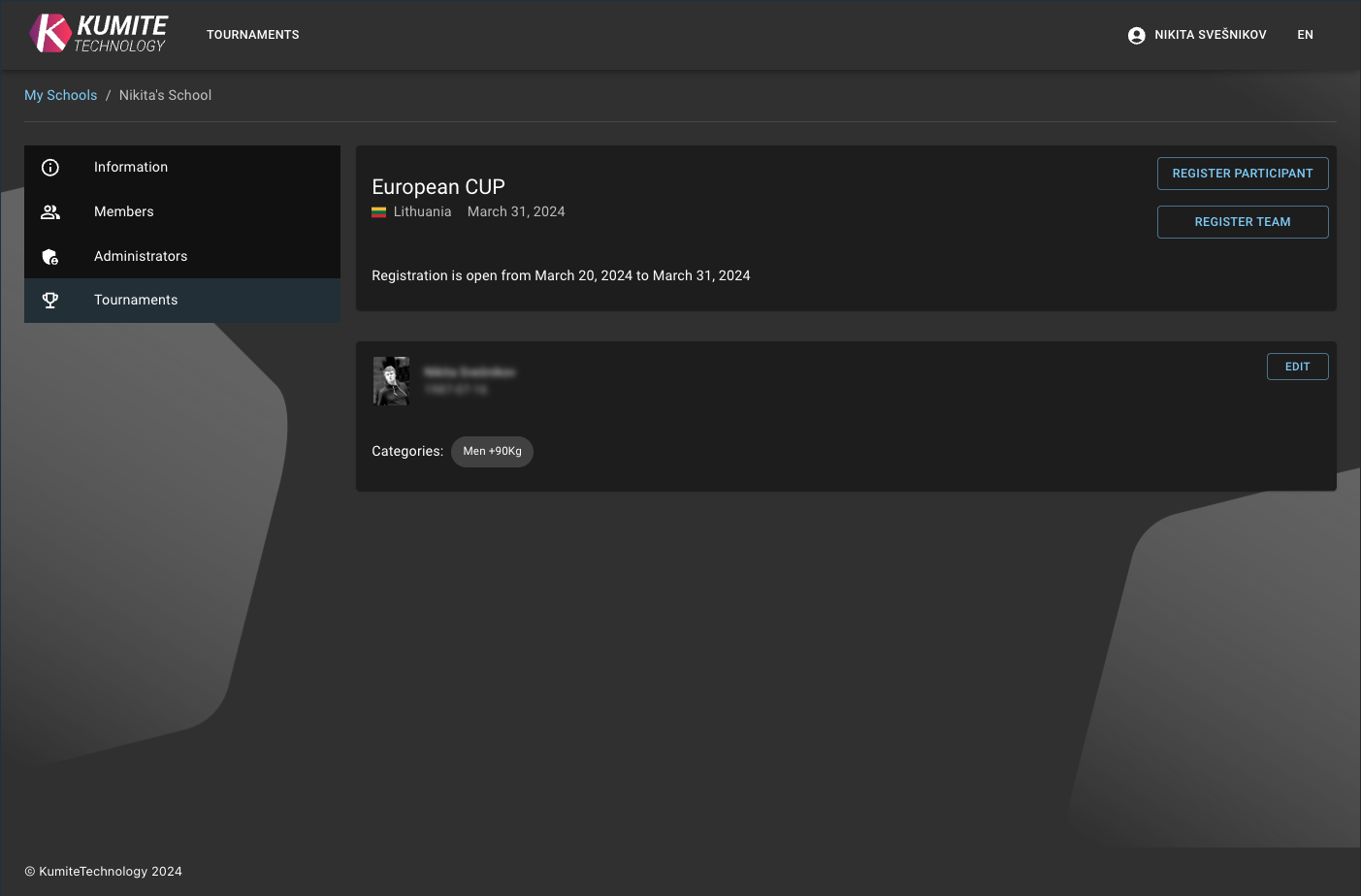Image resolution: width=1361 pixels, height=896 pixels.
Task: Open the EN language selector
Action: [x=1305, y=35]
